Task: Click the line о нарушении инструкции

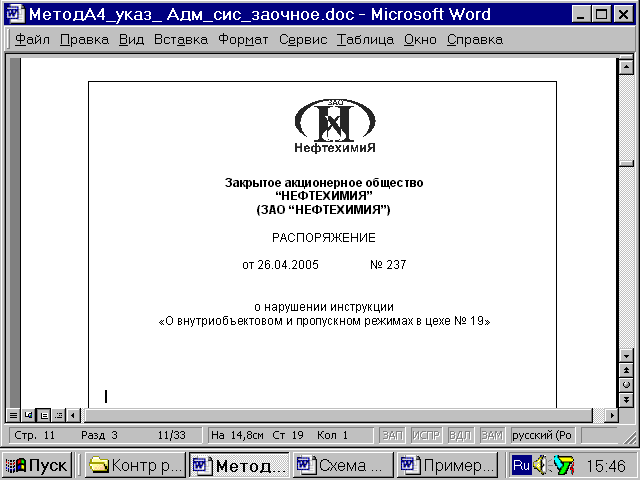Action: 324,307
